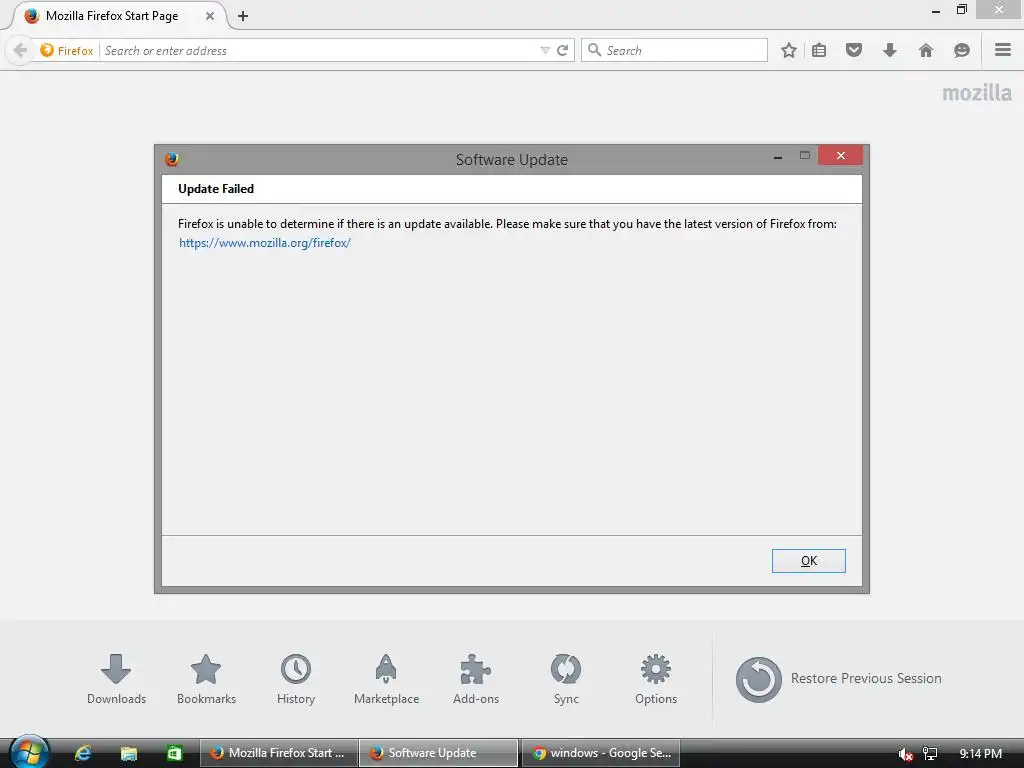Open Firefox Hello chat icon

pyautogui.click(x=961, y=50)
